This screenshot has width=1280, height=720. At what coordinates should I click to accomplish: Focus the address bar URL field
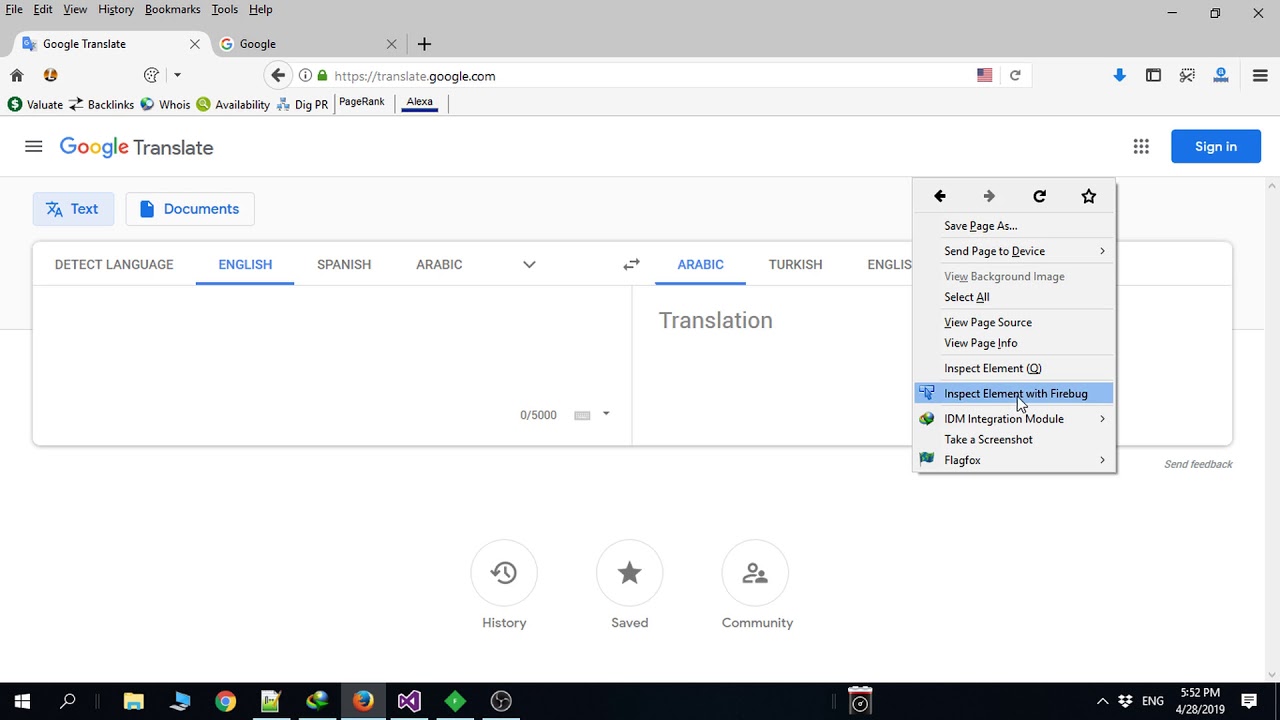click(x=650, y=75)
